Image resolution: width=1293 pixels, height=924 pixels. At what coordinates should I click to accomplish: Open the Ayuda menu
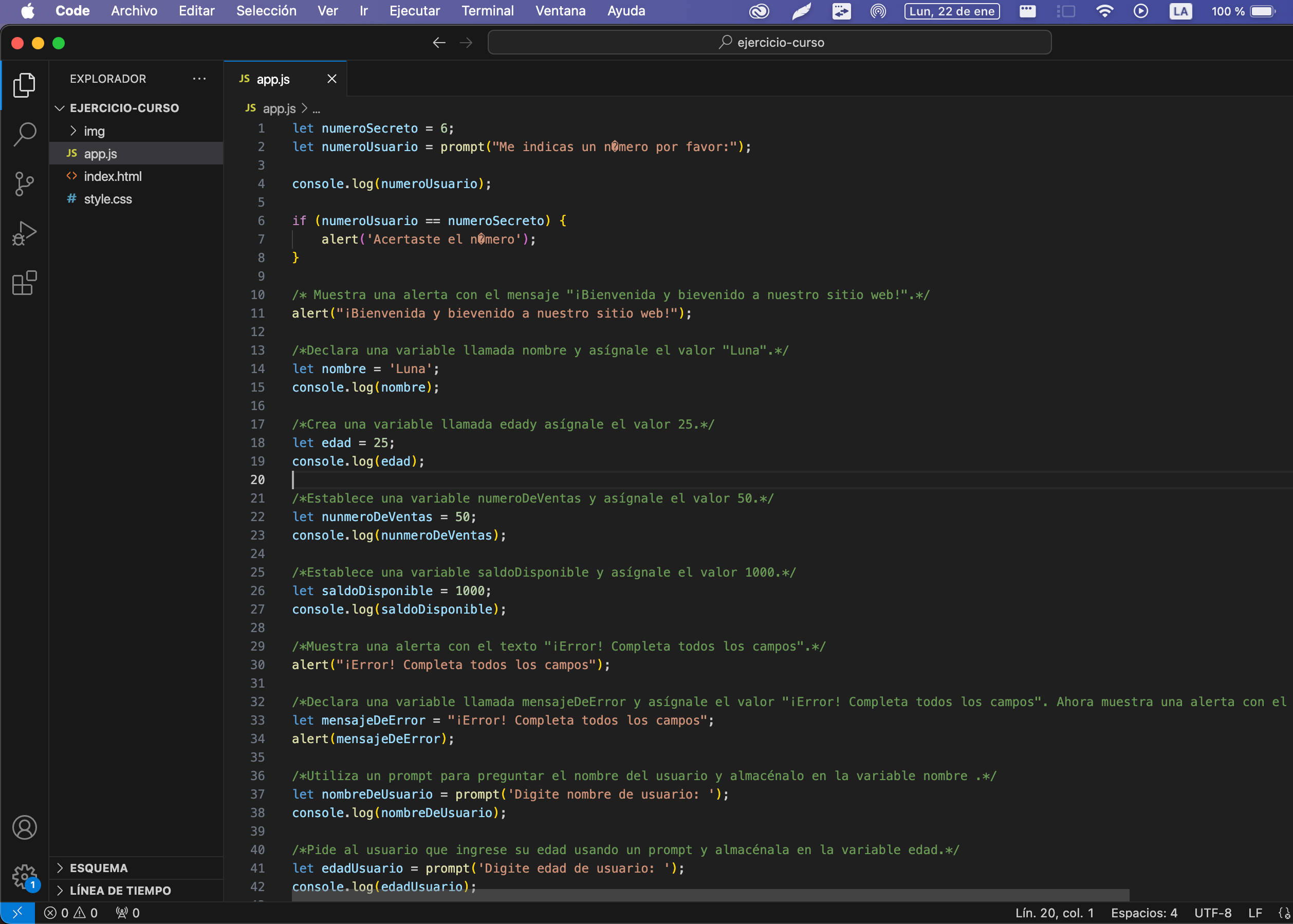coord(626,11)
